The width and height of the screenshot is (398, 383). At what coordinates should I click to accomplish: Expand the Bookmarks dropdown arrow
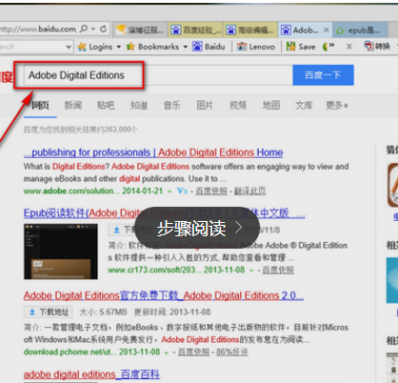pyautogui.click(x=185, y=47)
